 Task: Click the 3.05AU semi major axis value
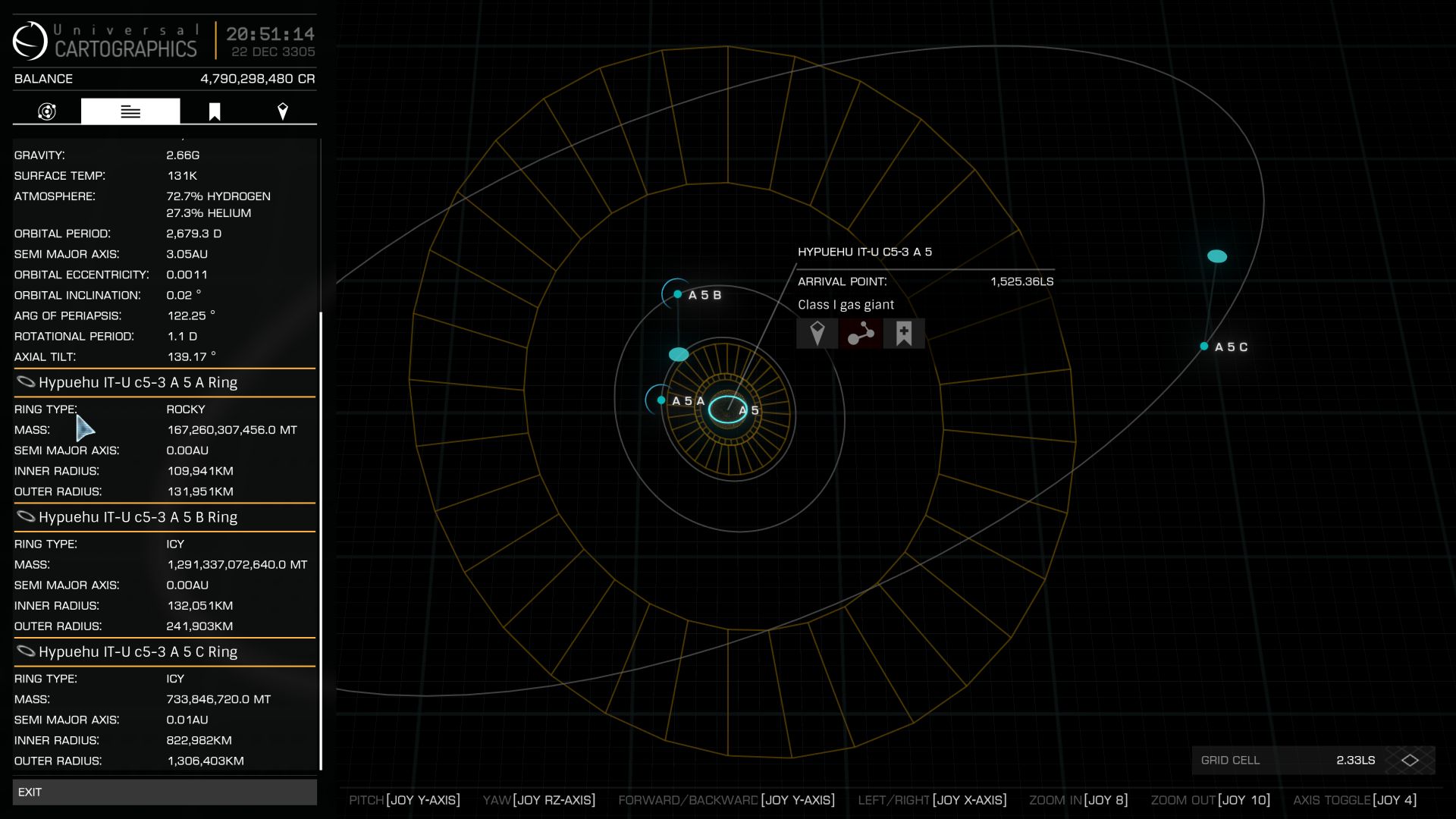[x=187, y=254]
